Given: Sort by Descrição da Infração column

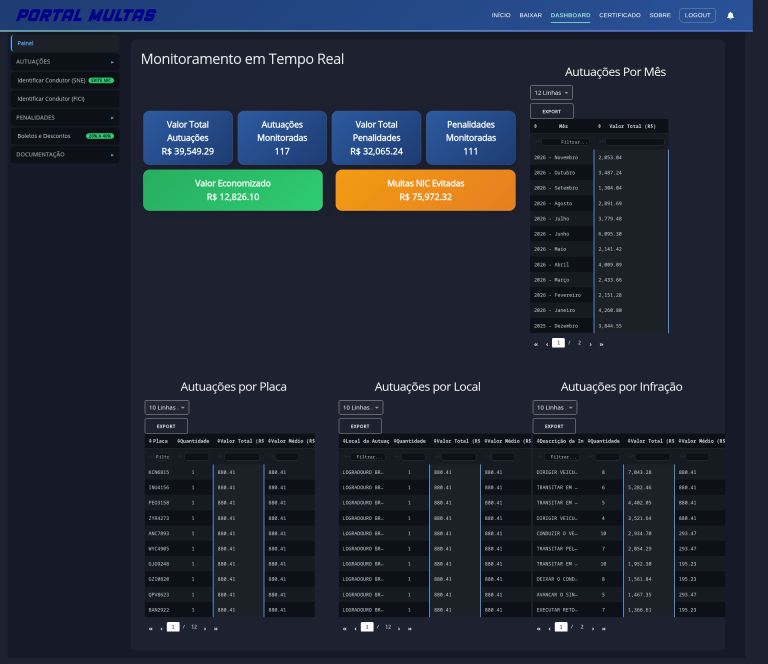Looking at the screenshot, I should click(560, 441).
